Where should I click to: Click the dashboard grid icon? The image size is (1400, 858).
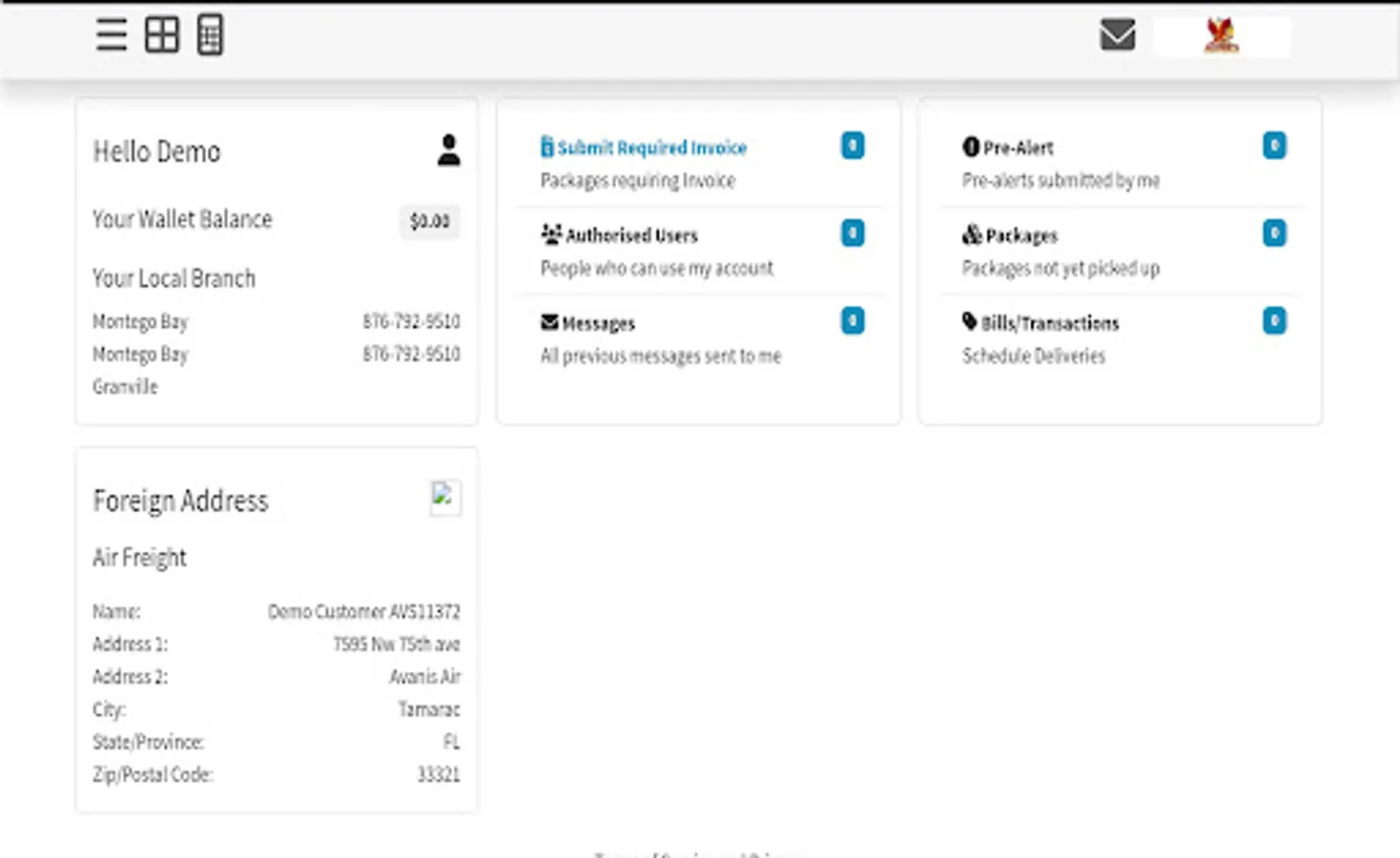[x=162, y=35]
